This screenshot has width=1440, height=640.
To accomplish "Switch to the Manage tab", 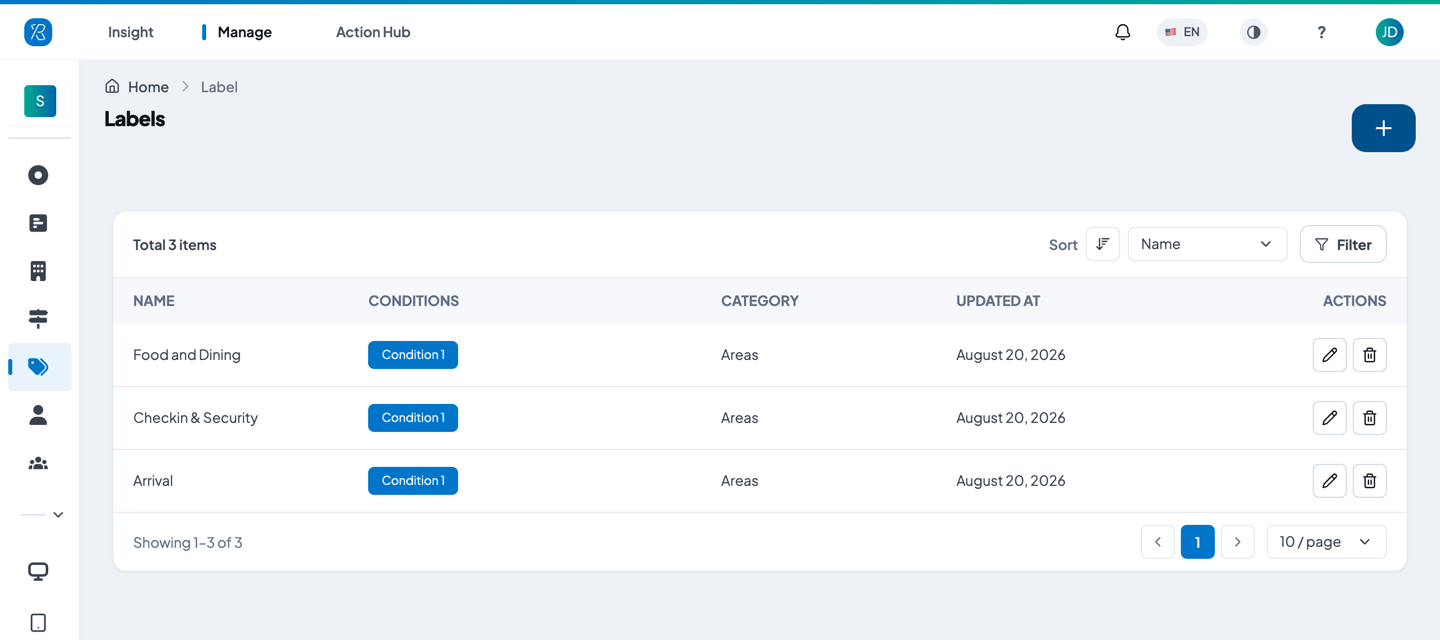I will (245, 32).
